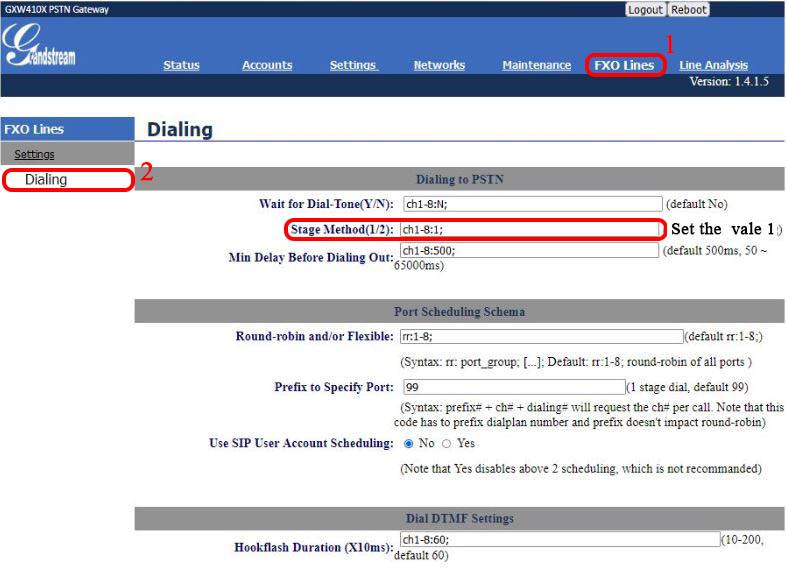786x576 pixels.
Task: Select the FXO Lines tab
Action: pos(624,66)
